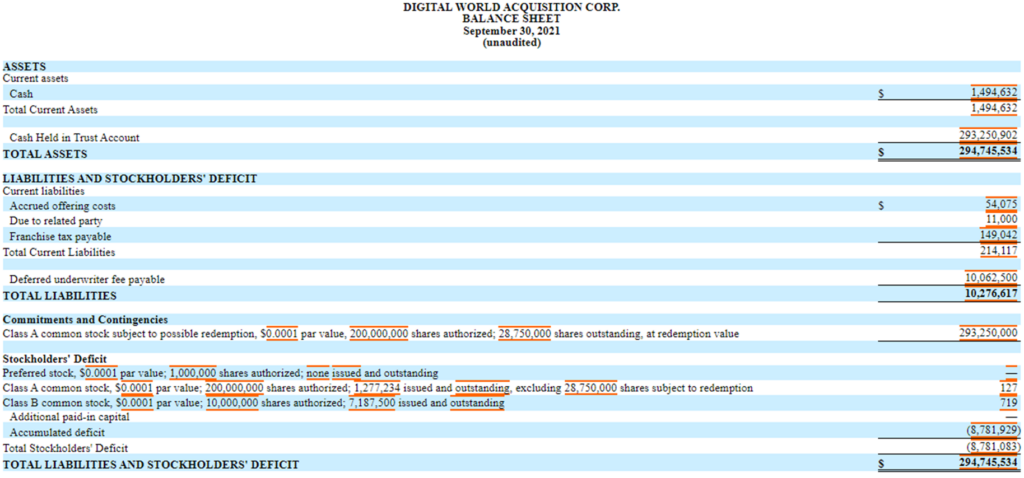Select the Due to related party amount 11,000
The image size is (1024, 478).
coord(1001,220)
